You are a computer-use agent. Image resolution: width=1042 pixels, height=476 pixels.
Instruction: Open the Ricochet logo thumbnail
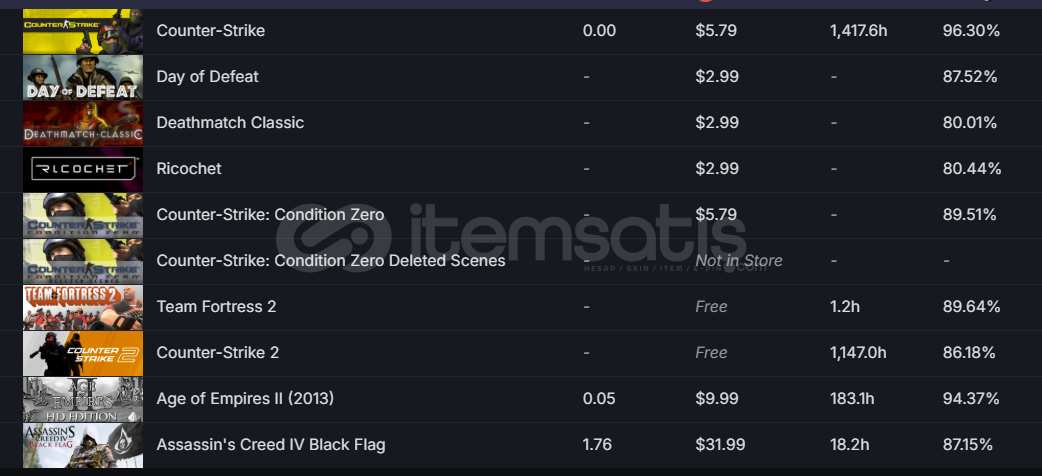pyautogui.click(x=83, y=169)
